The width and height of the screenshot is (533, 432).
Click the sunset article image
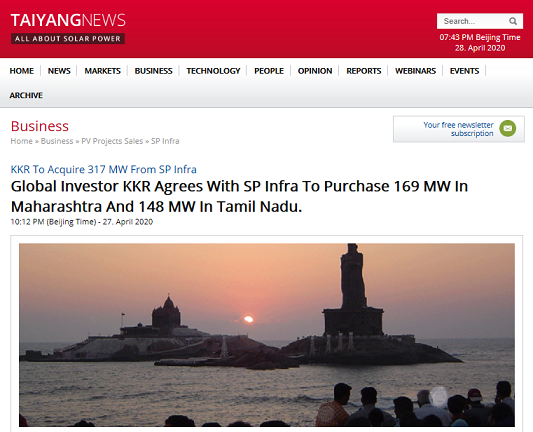267,335
